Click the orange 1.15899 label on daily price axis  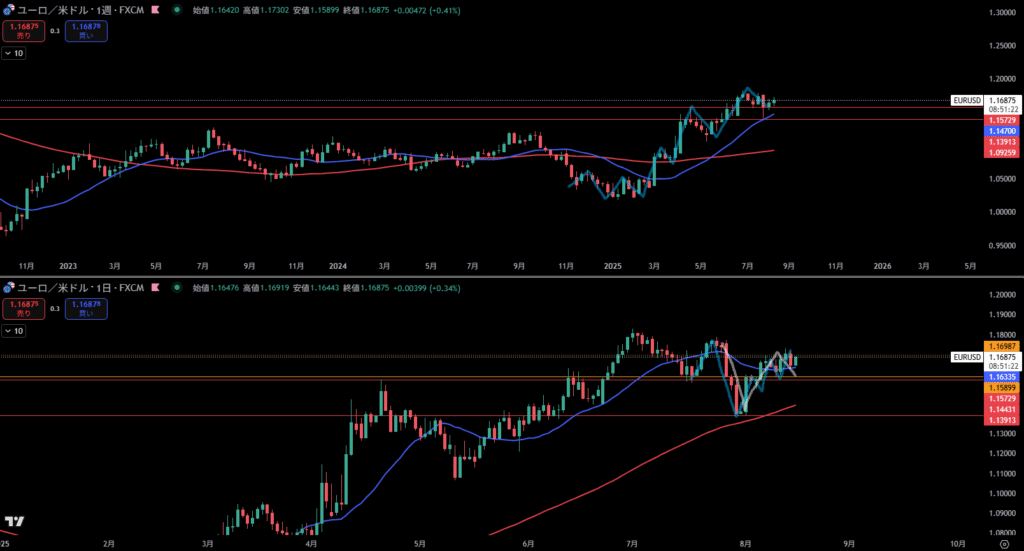pos(1002,388)
